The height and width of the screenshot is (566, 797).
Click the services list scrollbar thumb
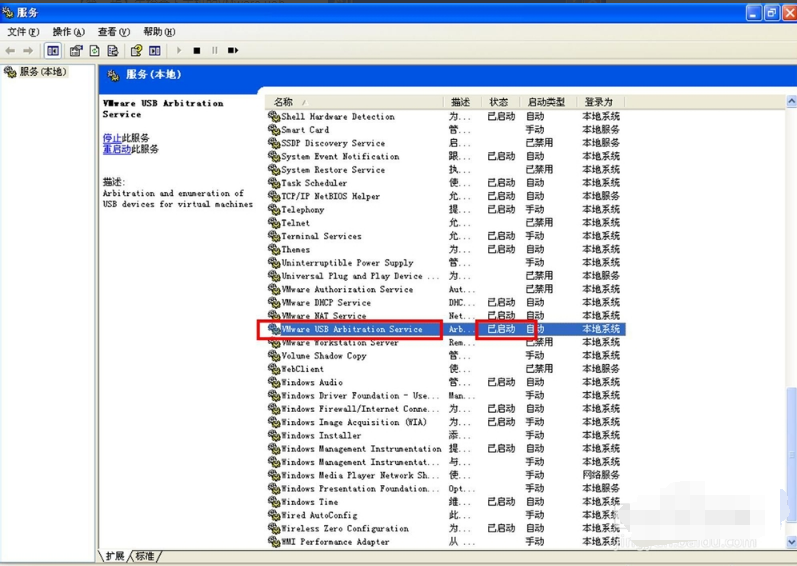click(x=791, y=455)
